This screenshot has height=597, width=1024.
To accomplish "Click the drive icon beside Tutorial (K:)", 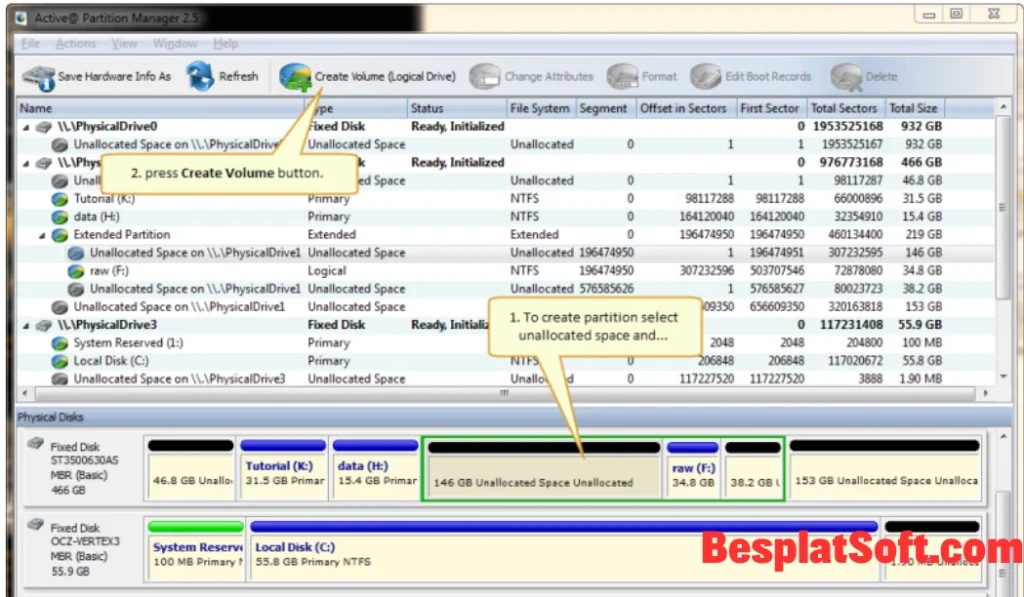I will pos(59,198).
